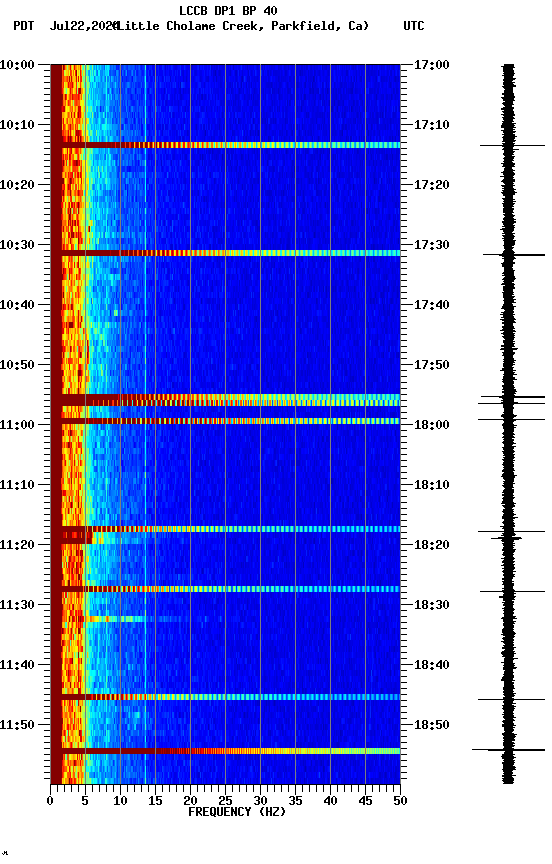Click the event band just before 11:00
This screenshot has height=864, width=552.
[x=225, y=421]
